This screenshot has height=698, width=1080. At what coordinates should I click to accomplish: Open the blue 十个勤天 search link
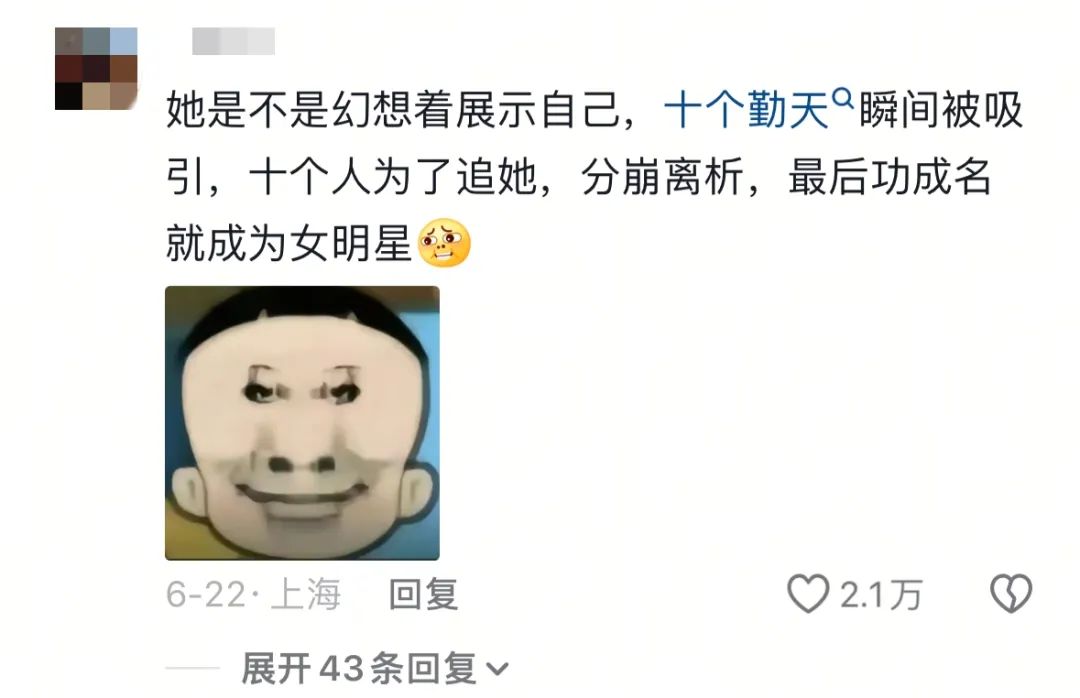point(746,110)
